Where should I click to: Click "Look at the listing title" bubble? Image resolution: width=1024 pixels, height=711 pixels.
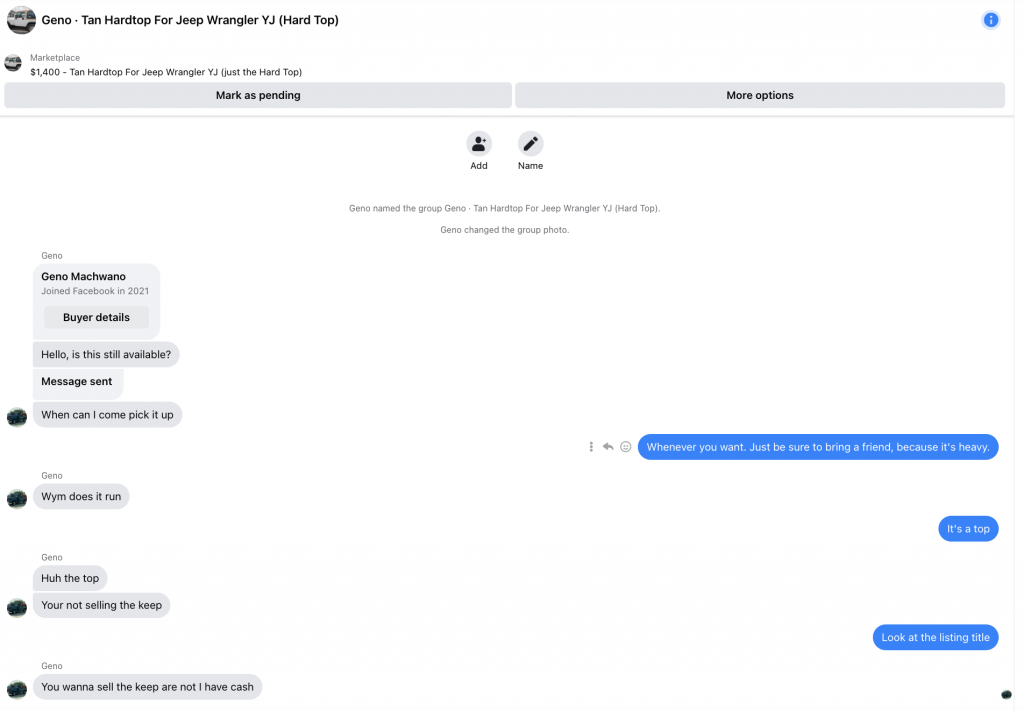[935, 637]
